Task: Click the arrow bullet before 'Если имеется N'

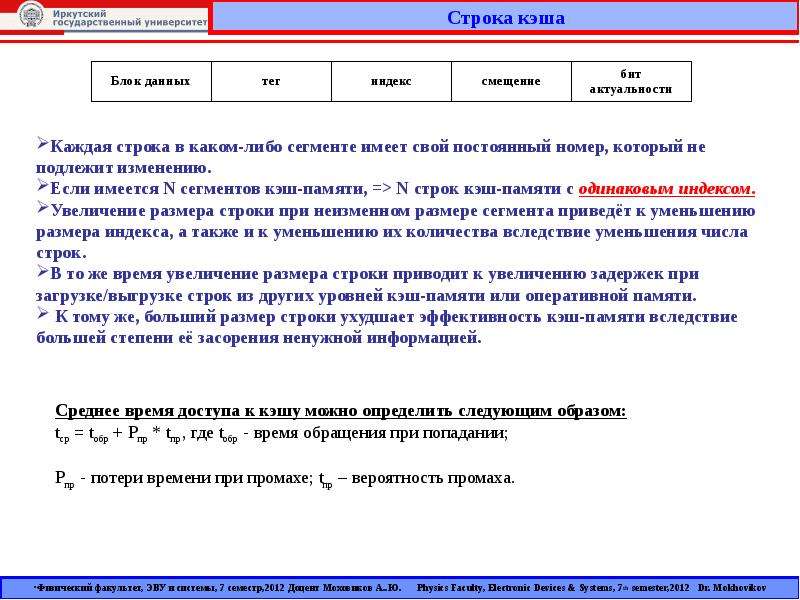Action: (x=42, y=186)
